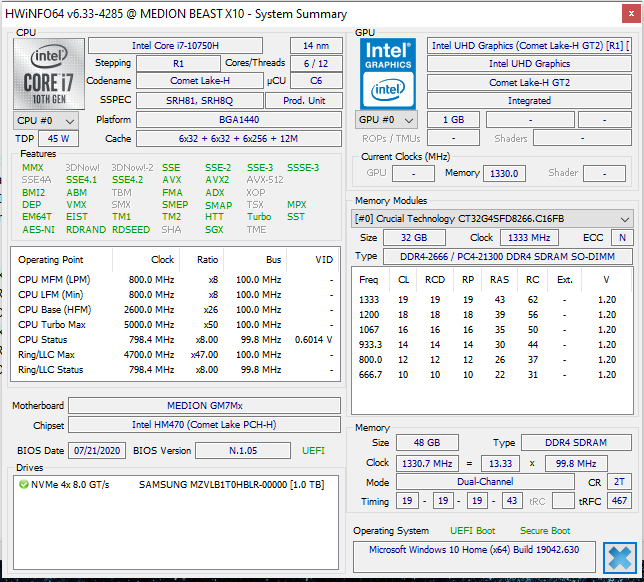Click the 1330.0 memory clock value
The height and width of the screenshot is (582, 644).
(504, 173)
